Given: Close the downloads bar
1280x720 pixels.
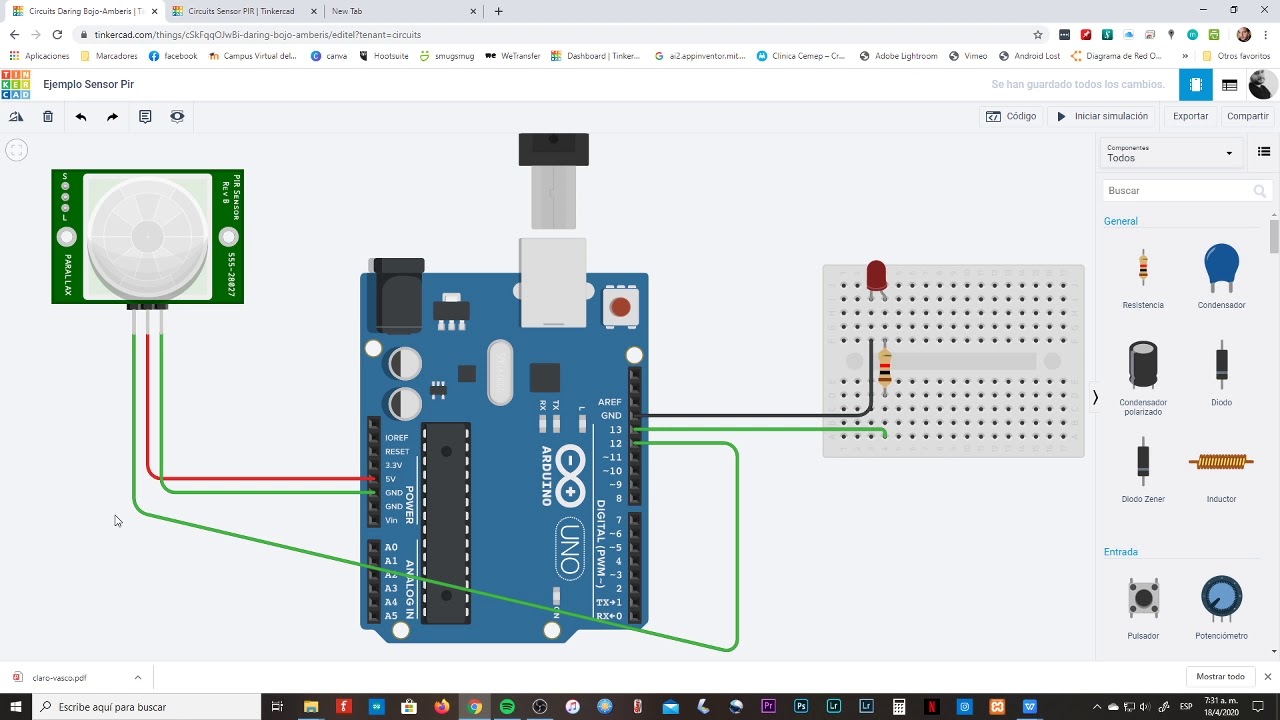Looking at the screenshot, I should (x=1267, y=677).
